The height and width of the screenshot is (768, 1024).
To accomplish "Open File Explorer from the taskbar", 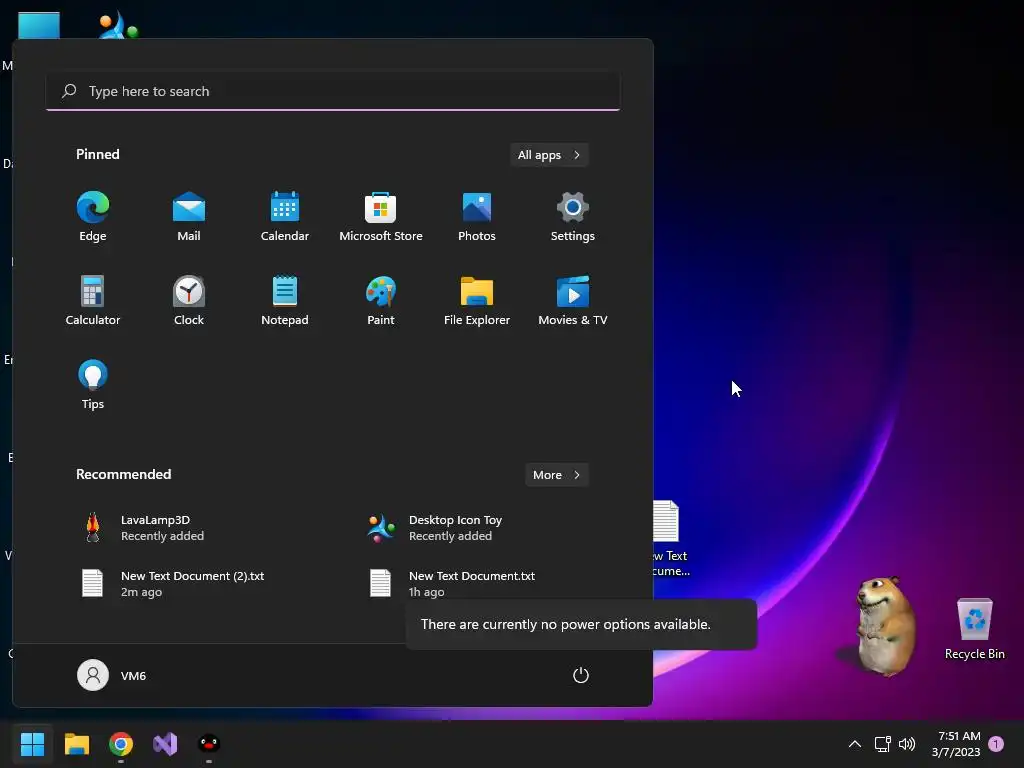I will tap(76, 743).
